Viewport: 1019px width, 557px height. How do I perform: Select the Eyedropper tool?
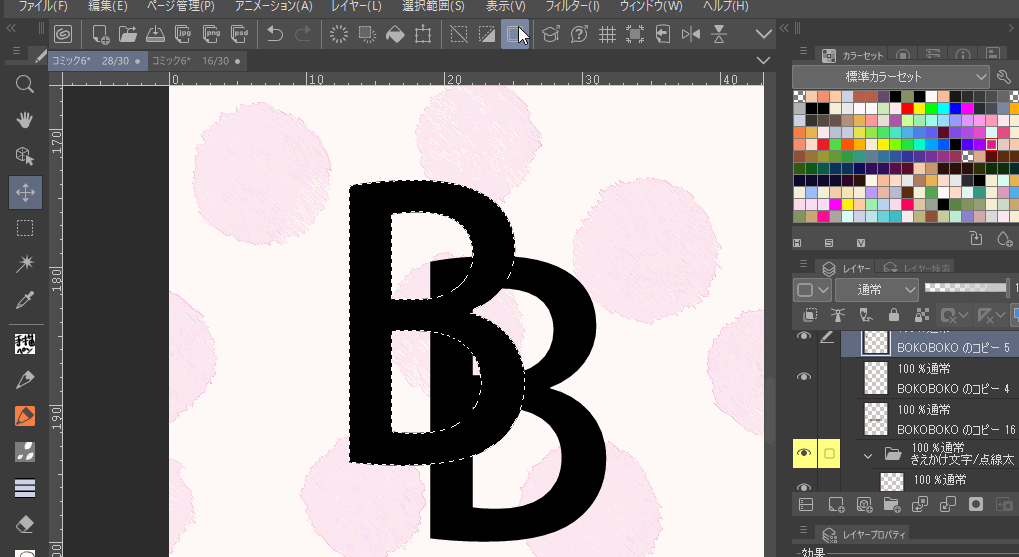tap(25, 300)
